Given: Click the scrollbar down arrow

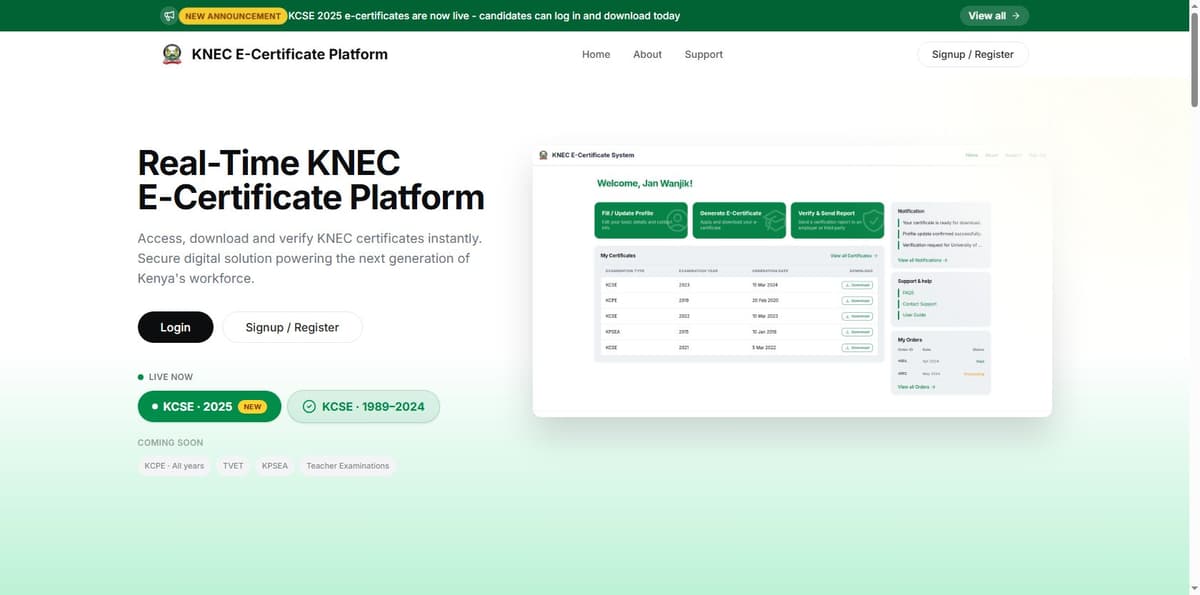Looking at the screenshot, I should pyautogui.click(x=1193, y=588).
